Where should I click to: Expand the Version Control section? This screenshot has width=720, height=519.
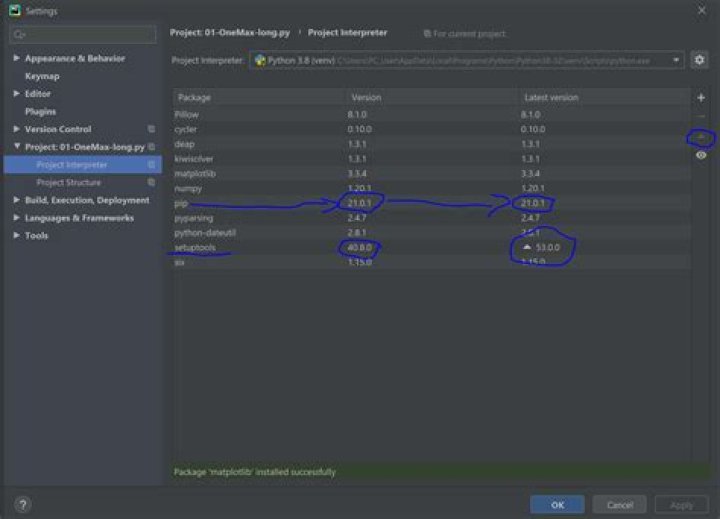click(17, 129)
